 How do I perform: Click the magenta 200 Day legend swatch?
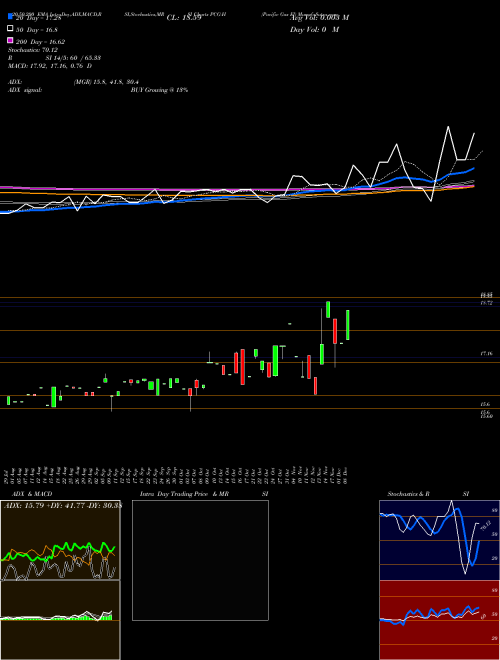coord(10,40)
